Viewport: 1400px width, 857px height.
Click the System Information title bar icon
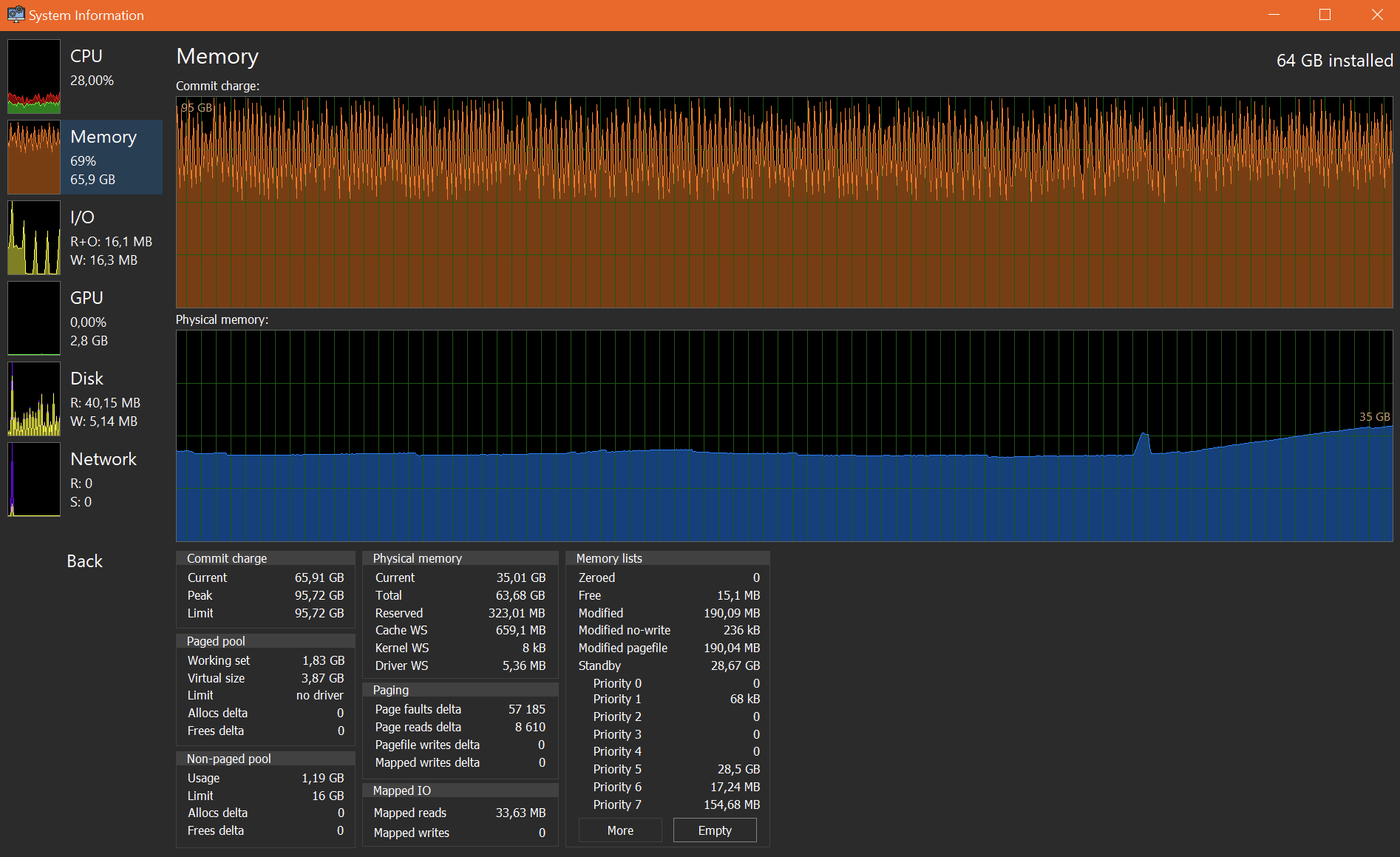click(16, 15)
